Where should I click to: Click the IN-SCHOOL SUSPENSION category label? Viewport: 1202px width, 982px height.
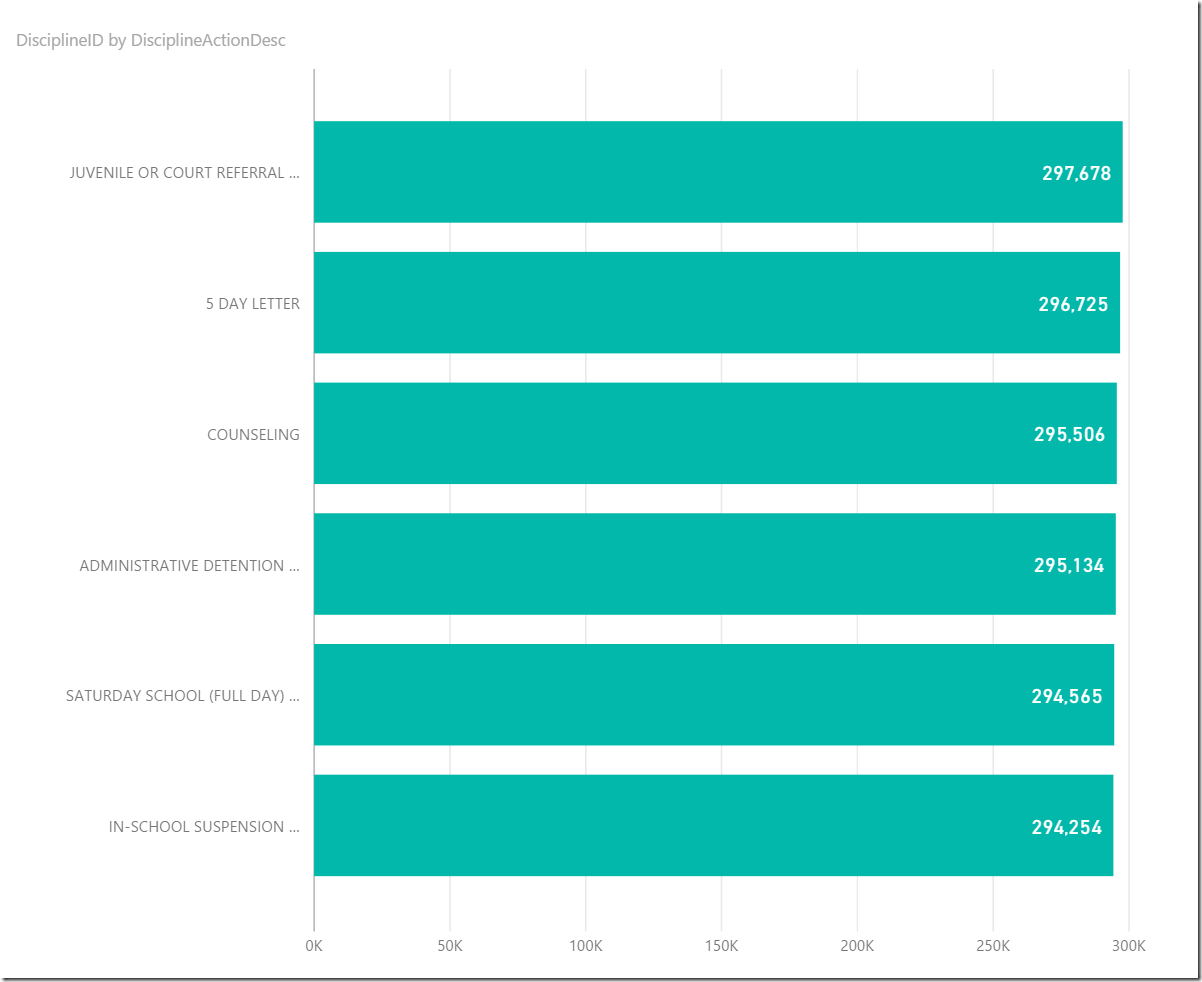coord(204,827)
